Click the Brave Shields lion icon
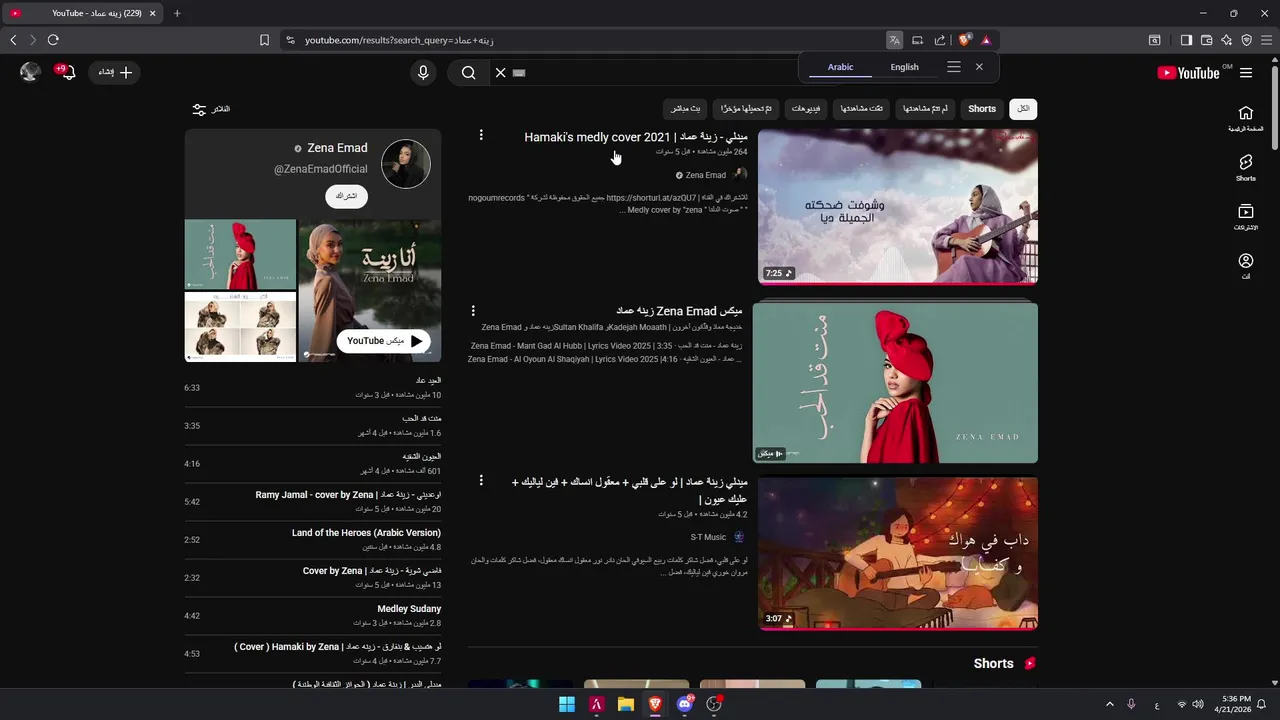Screen dimensions: 1280x720 tap(964, 40)
